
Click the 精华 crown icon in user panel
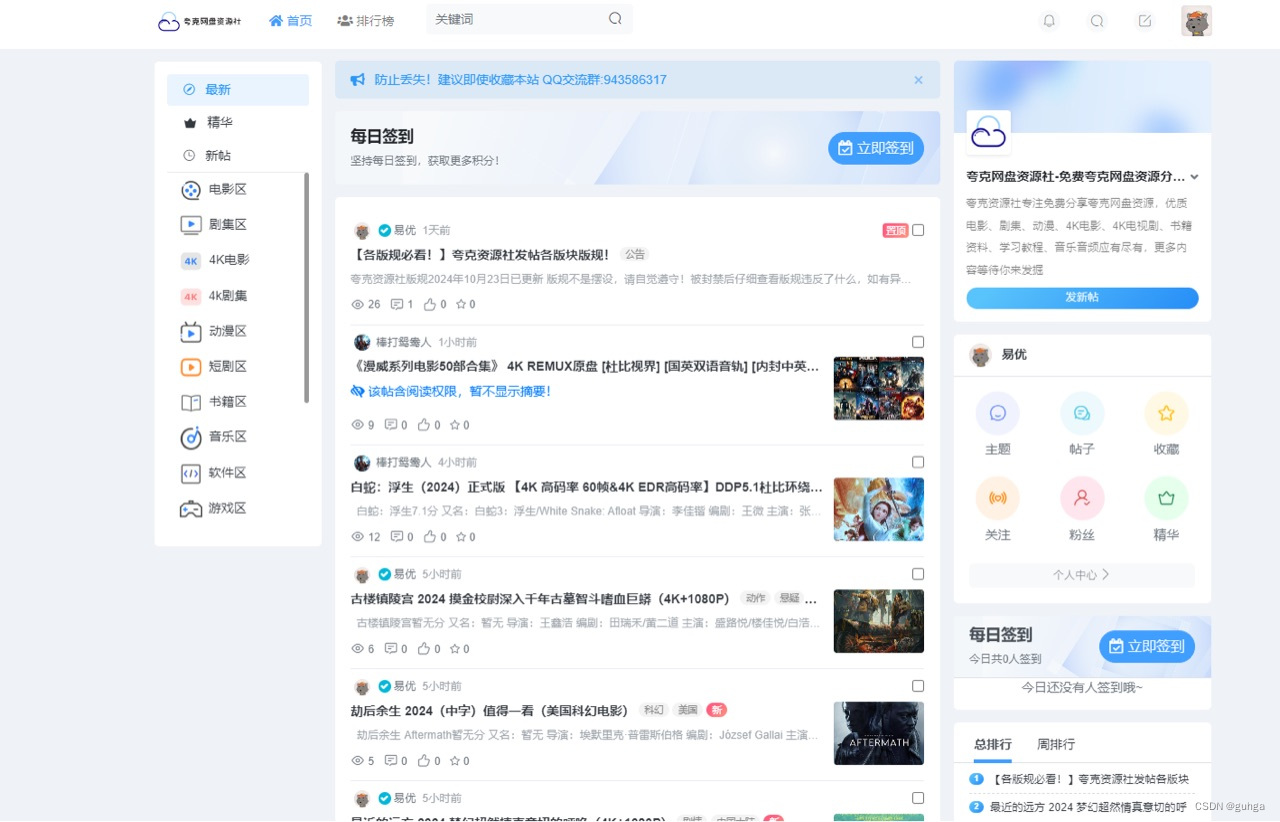click(x=1166, y=497)
